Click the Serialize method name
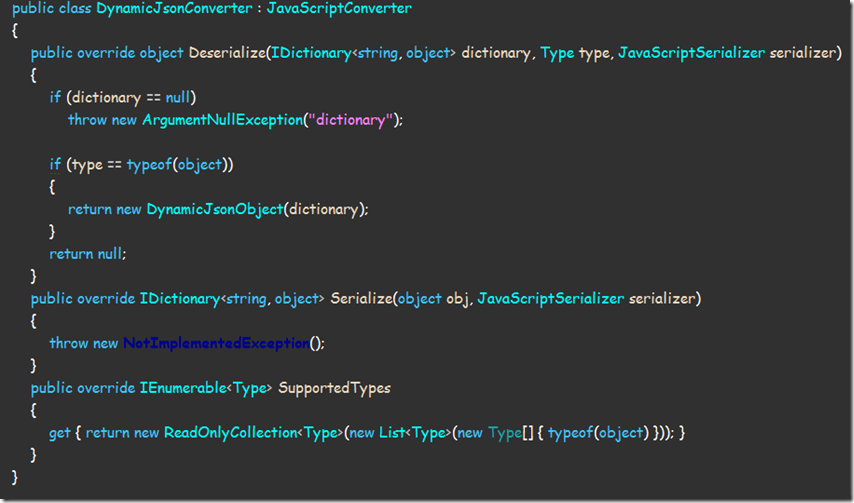 click(x=361, y=298)
